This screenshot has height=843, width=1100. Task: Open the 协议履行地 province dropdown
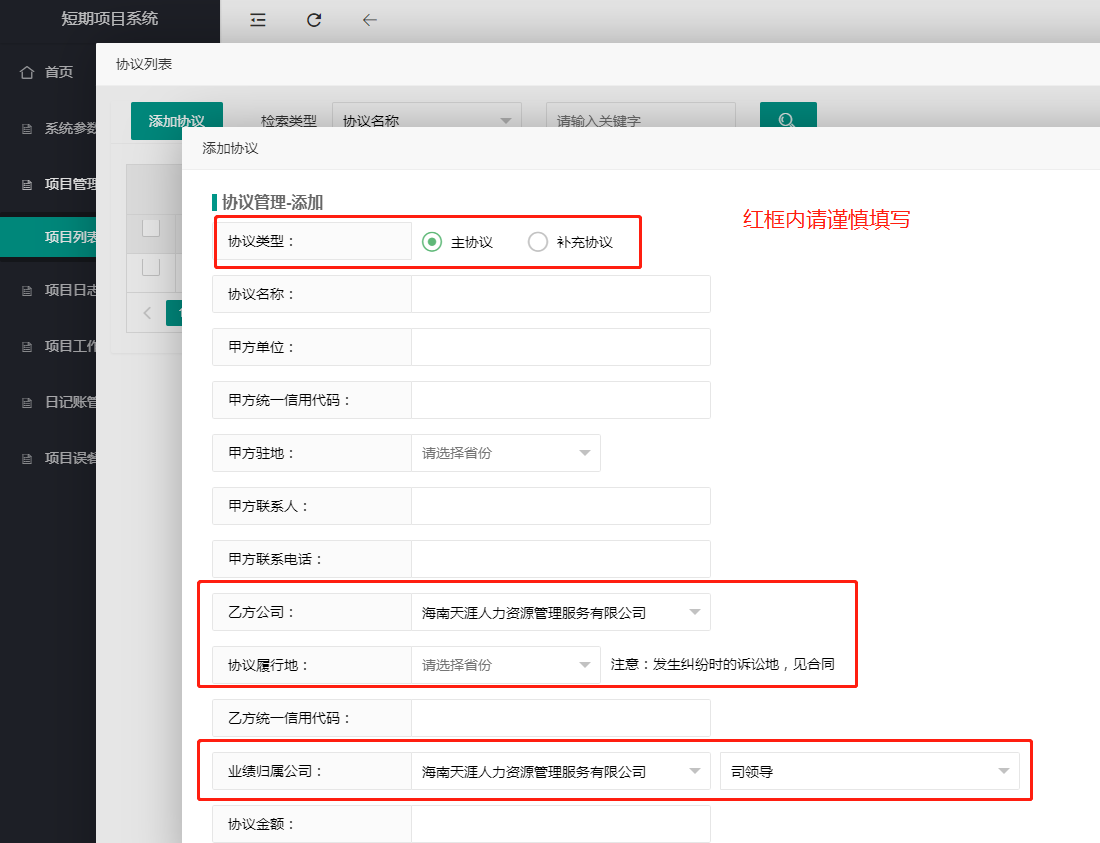(506, 665)
